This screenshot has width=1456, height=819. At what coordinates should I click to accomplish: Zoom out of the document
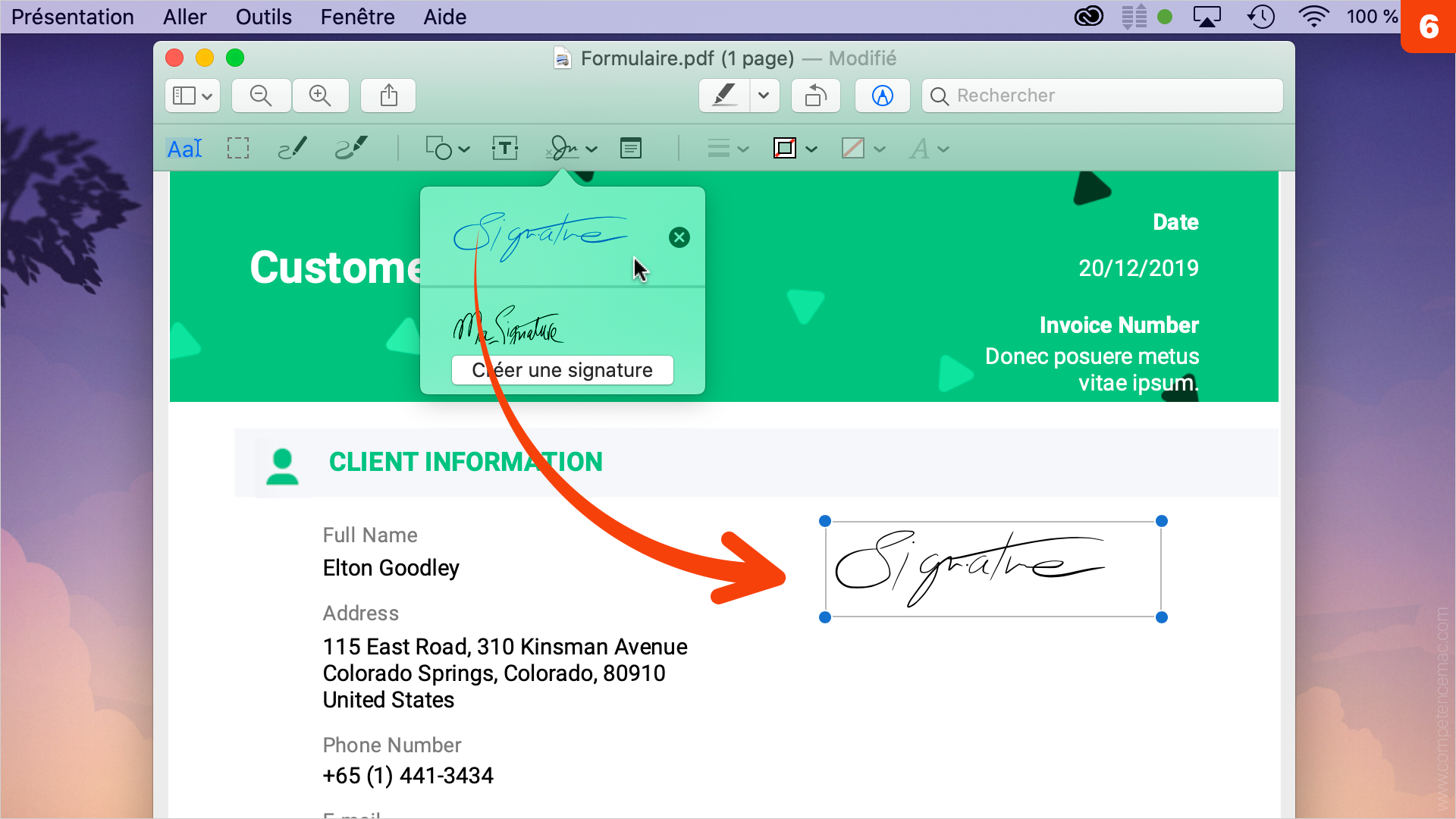point(261,96)
